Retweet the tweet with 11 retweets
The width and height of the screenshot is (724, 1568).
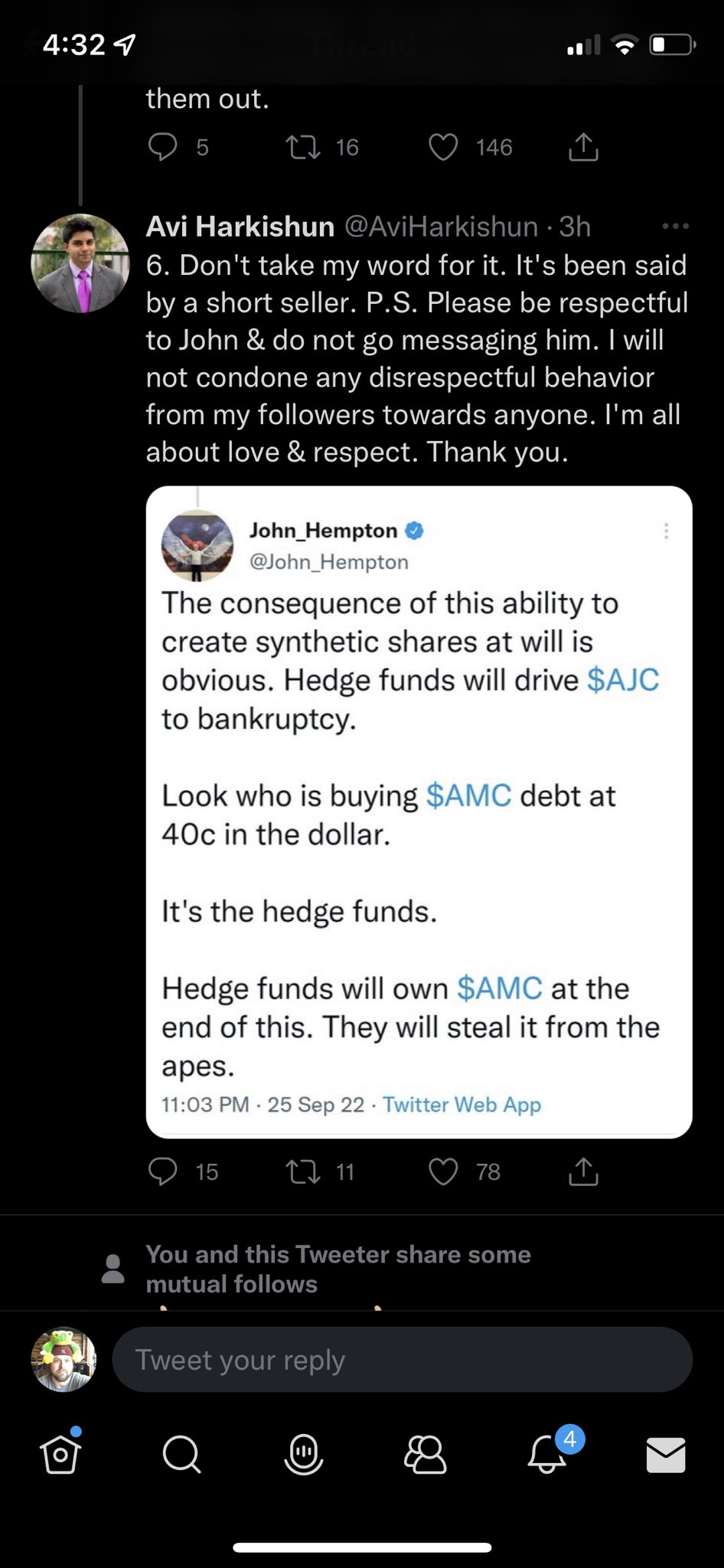[x=303, y=1171]
